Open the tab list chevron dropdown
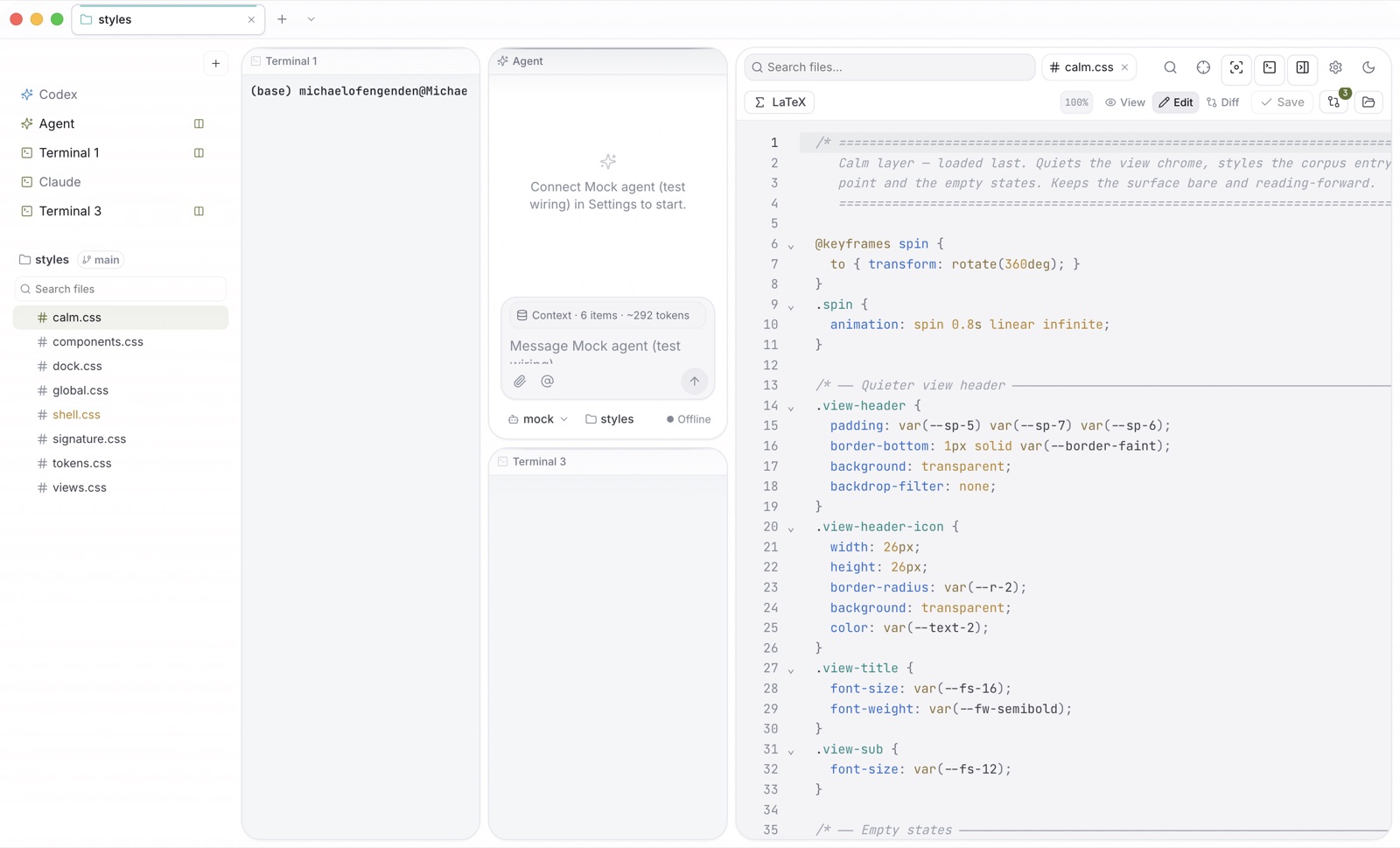 311,19
